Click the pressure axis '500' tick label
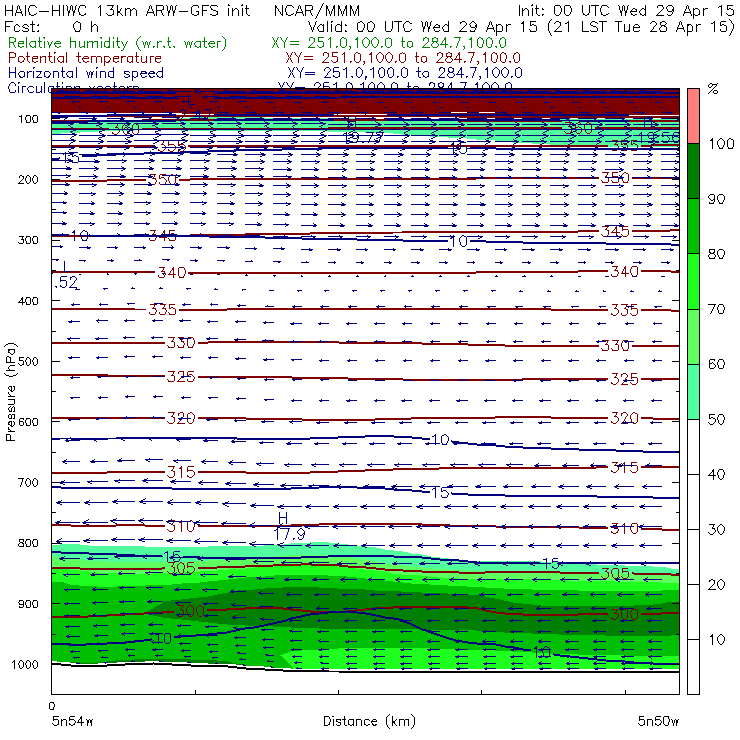 28,362
